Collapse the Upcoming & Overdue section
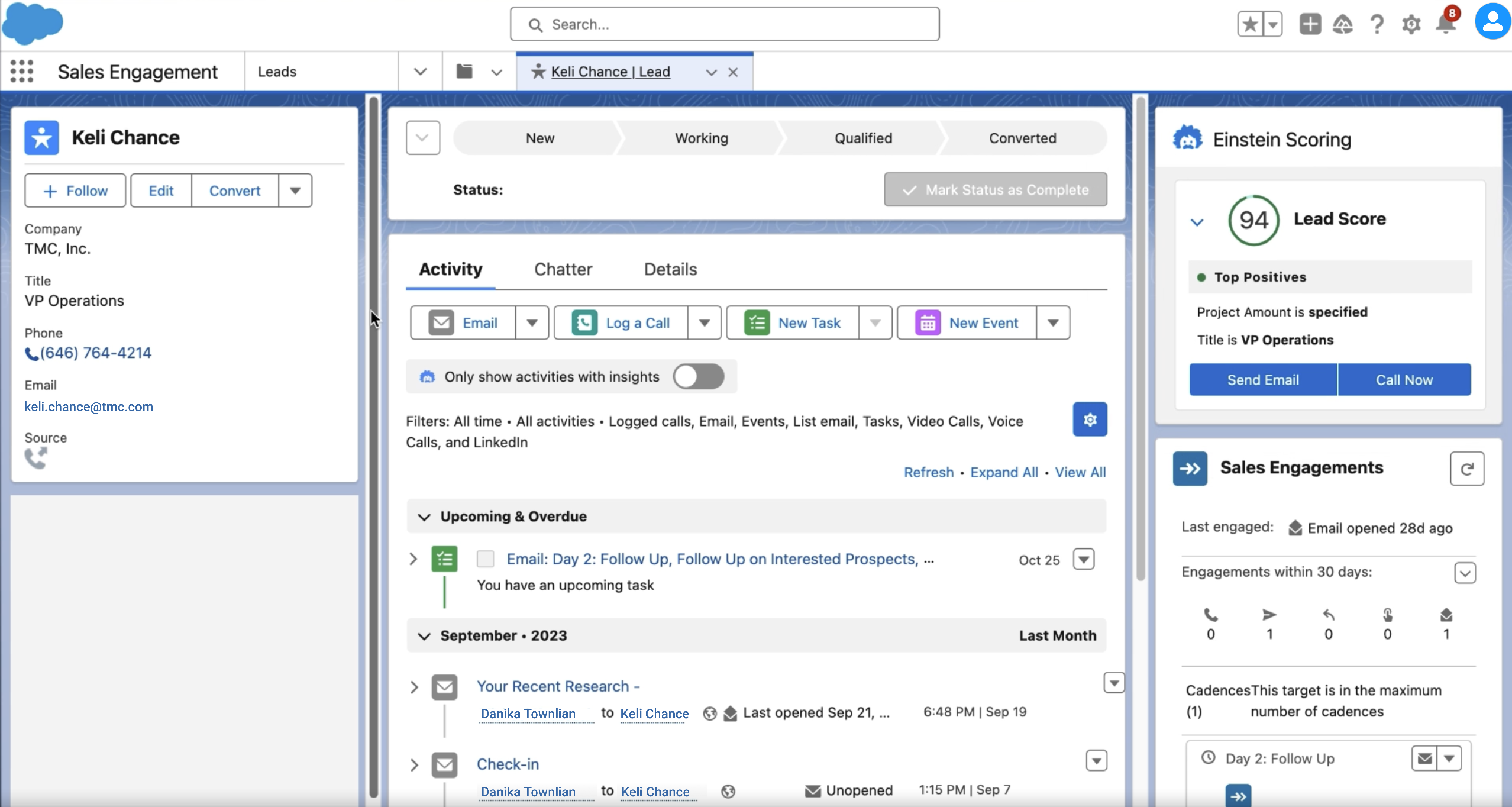Screen dimensions: 1512x807 (424, 517)
